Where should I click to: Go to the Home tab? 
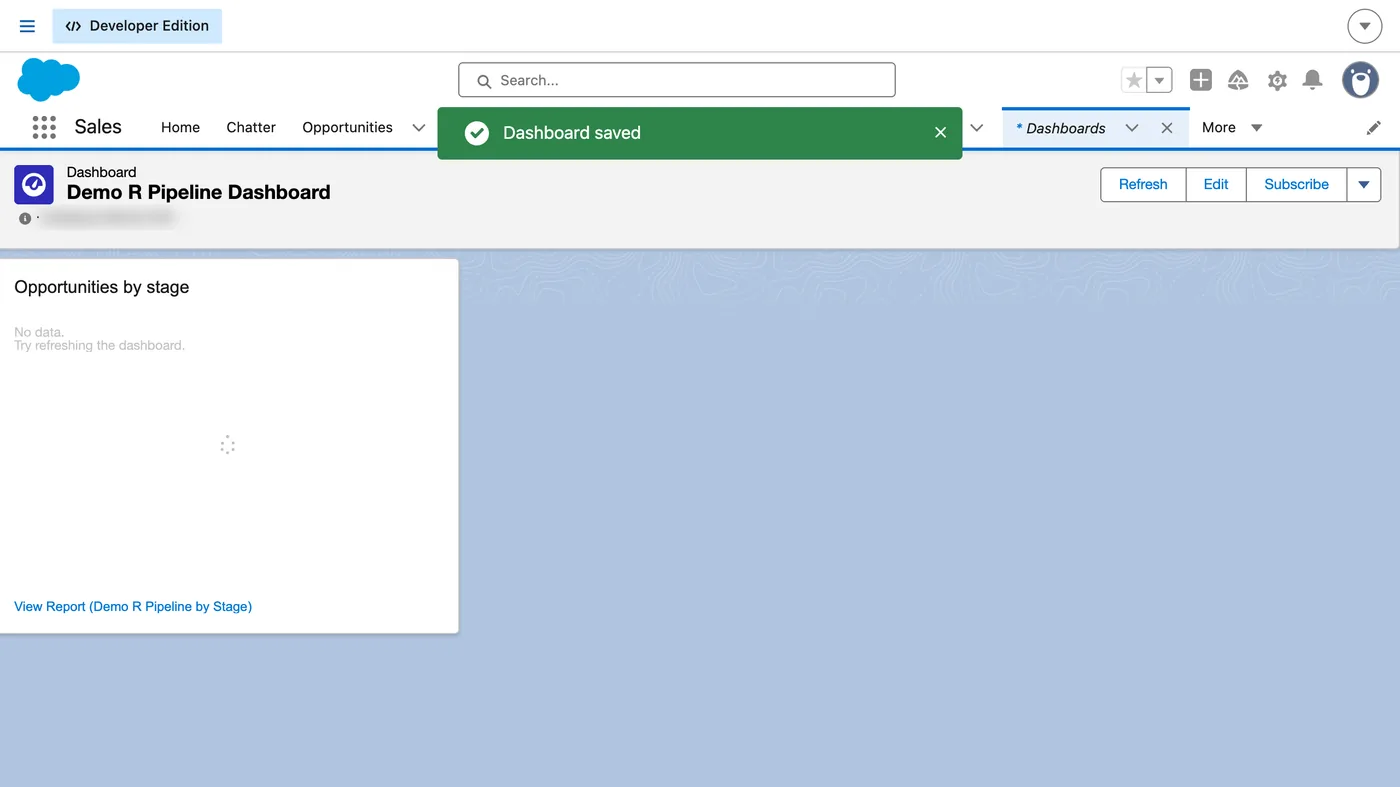tap(180, 127)
